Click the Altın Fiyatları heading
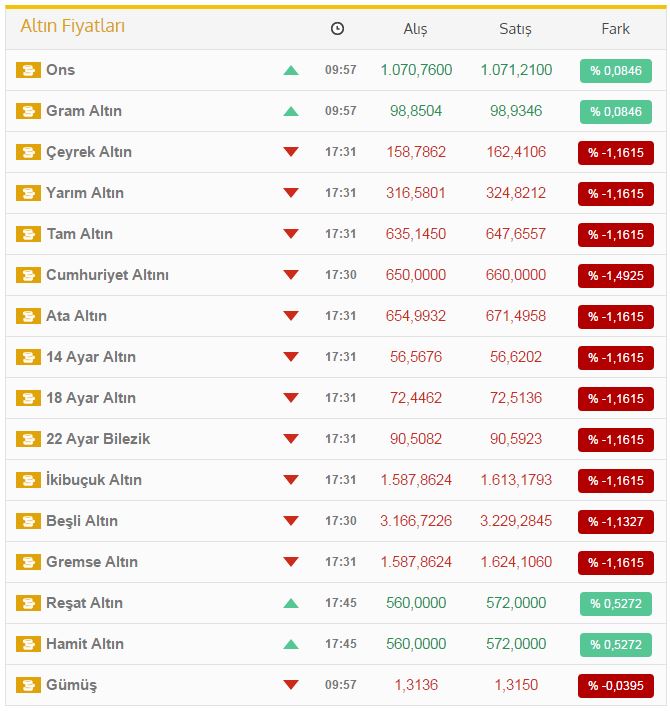The height and width of the screenshot is (711, 670). [x=73, y=27]
